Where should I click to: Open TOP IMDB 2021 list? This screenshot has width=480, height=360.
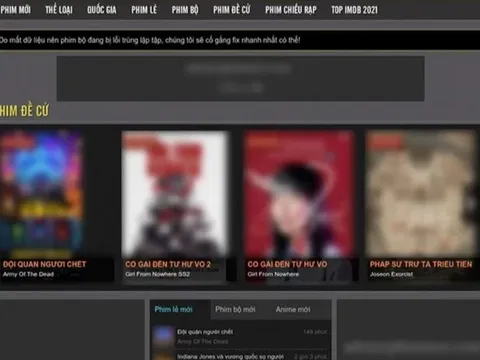(354, 10)
